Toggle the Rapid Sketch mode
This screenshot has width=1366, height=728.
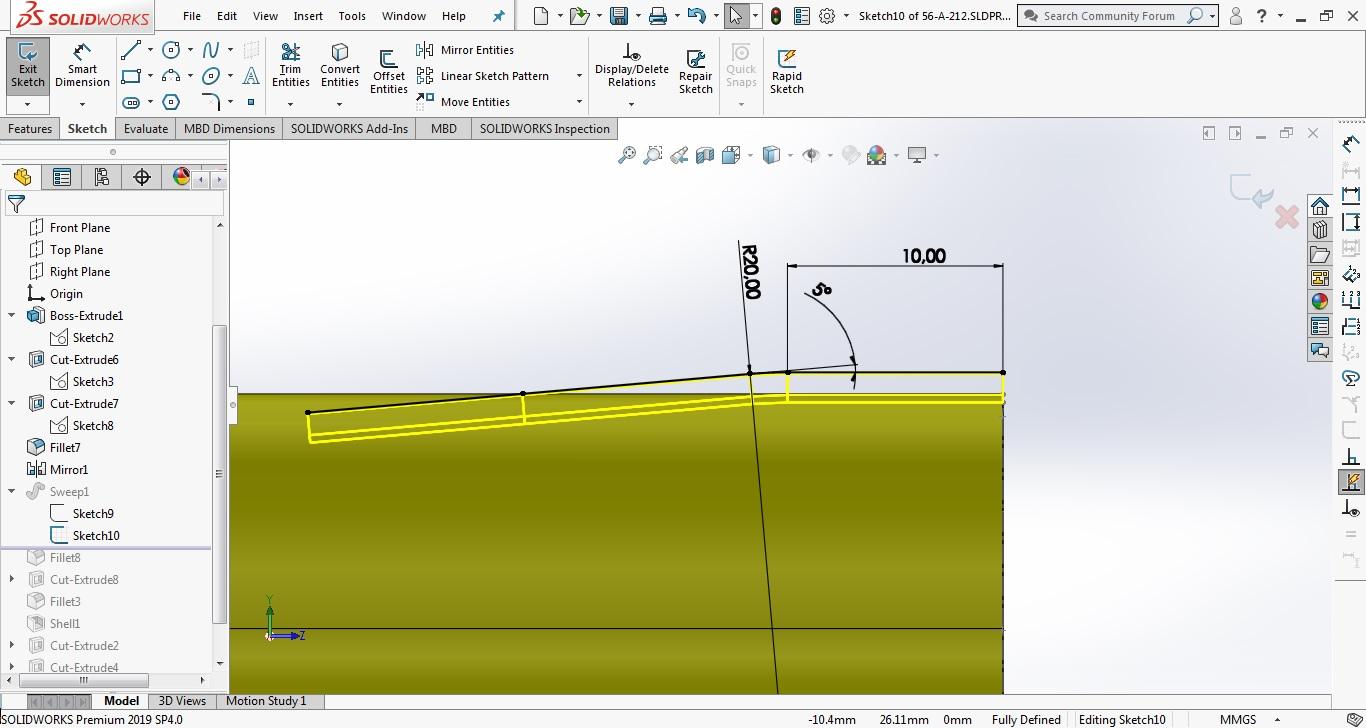(787, 70)
